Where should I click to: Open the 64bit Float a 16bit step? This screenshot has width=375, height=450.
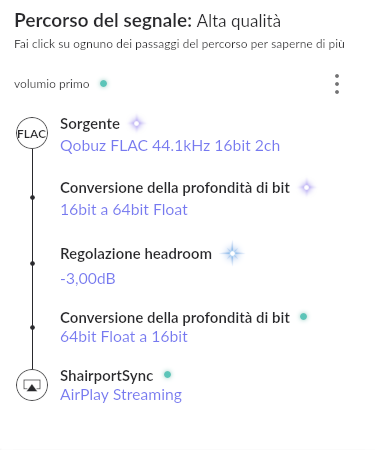[124, 337]
